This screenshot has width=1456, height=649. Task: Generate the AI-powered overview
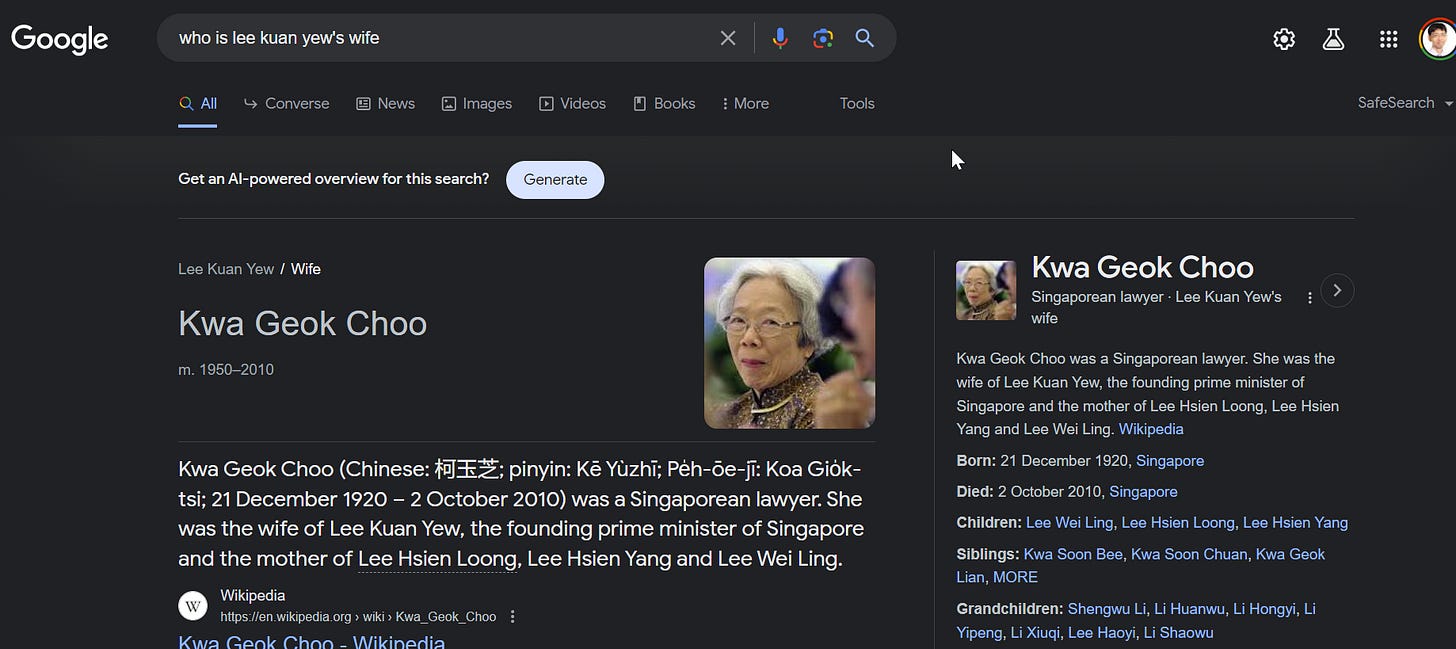(x=555, y=180)
